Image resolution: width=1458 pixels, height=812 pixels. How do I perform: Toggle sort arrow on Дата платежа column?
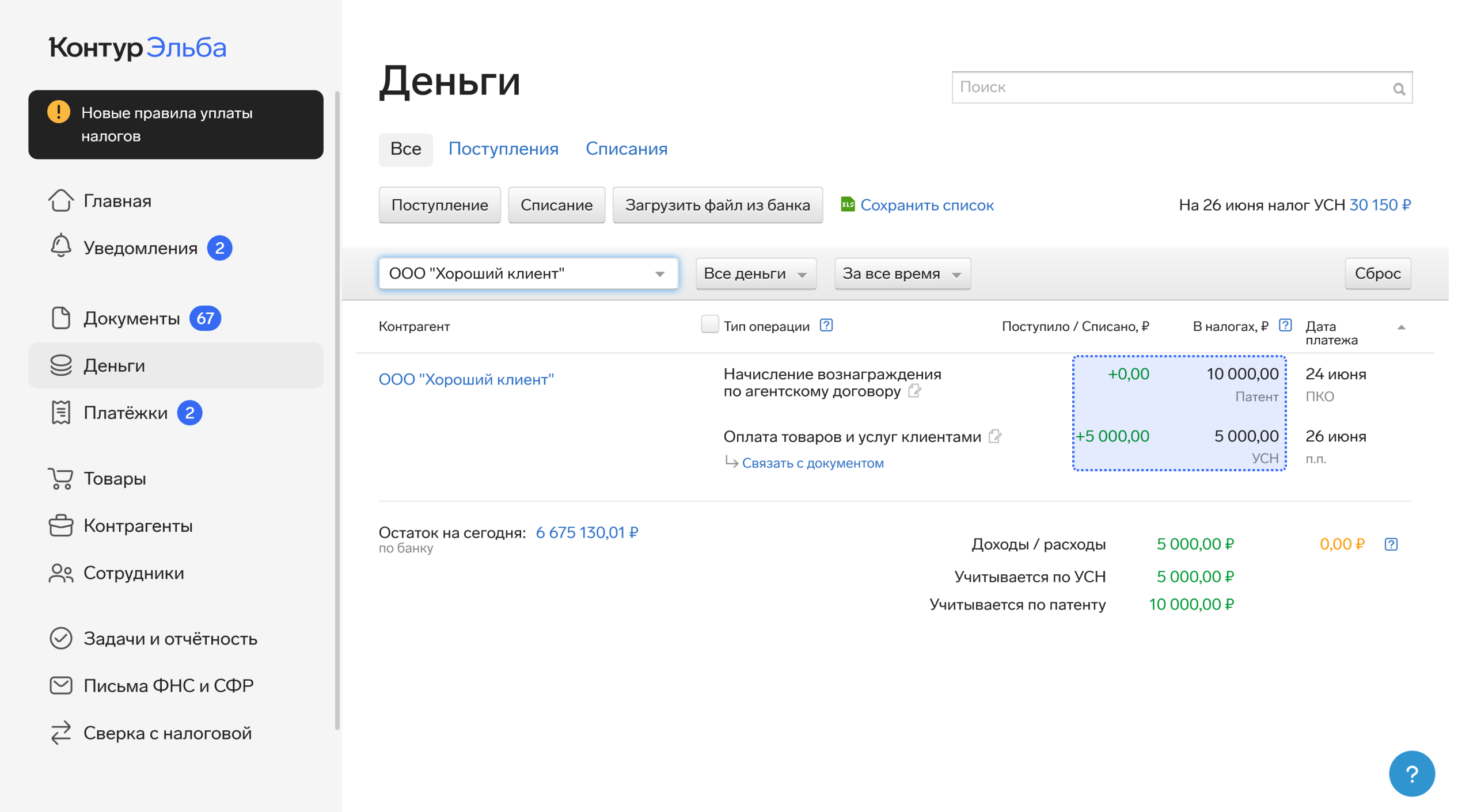1401,327
